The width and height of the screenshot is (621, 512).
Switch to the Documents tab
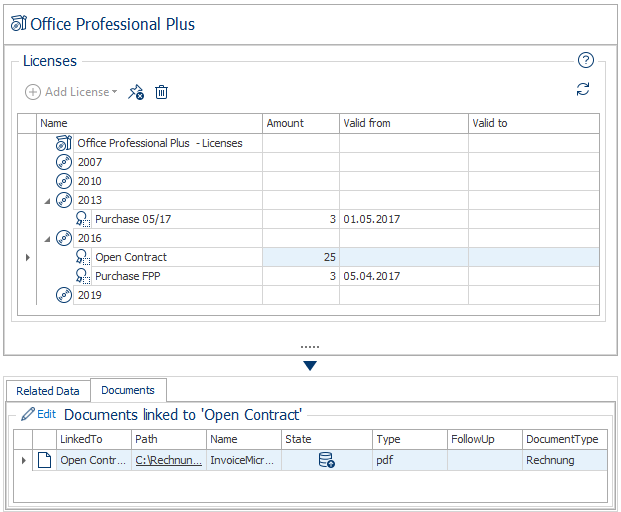pos(128,390)
